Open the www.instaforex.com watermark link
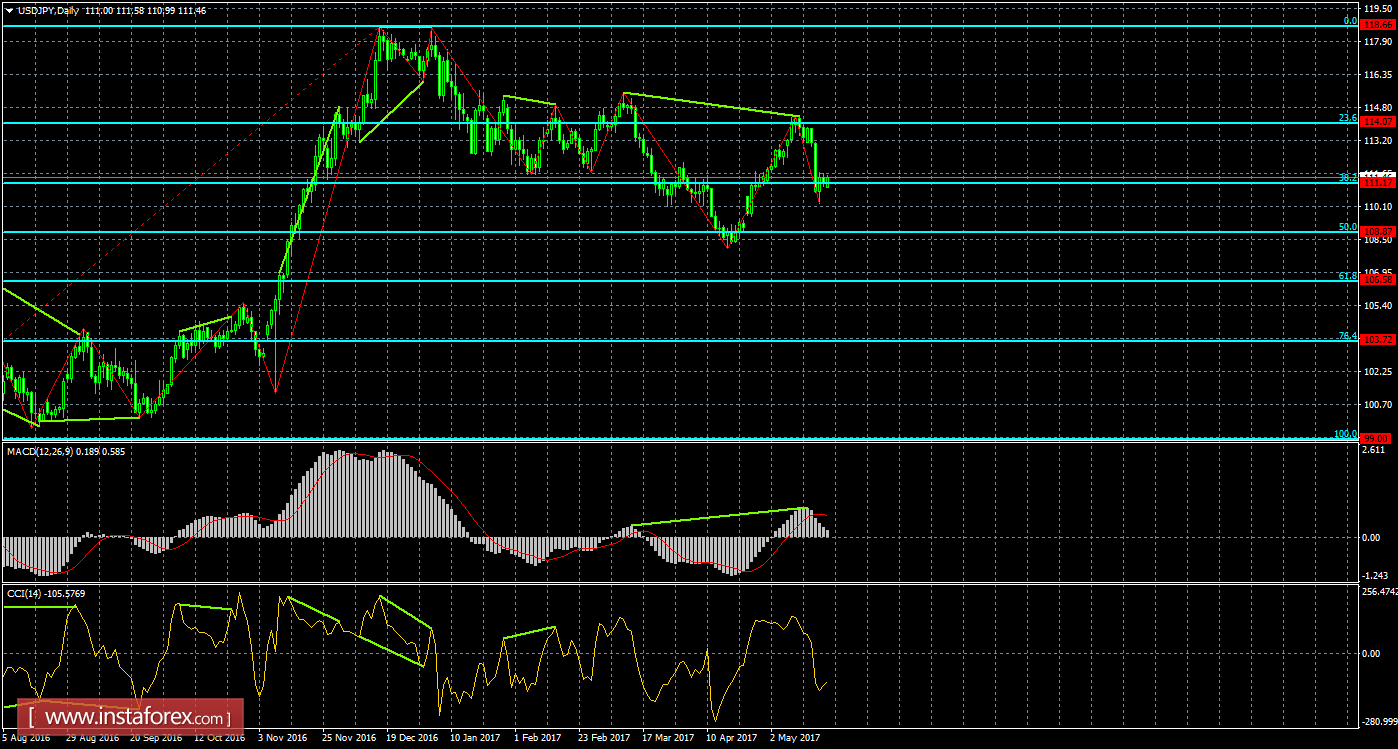The width and height of the screenshot is (1398, 749). tap(131, 718)
